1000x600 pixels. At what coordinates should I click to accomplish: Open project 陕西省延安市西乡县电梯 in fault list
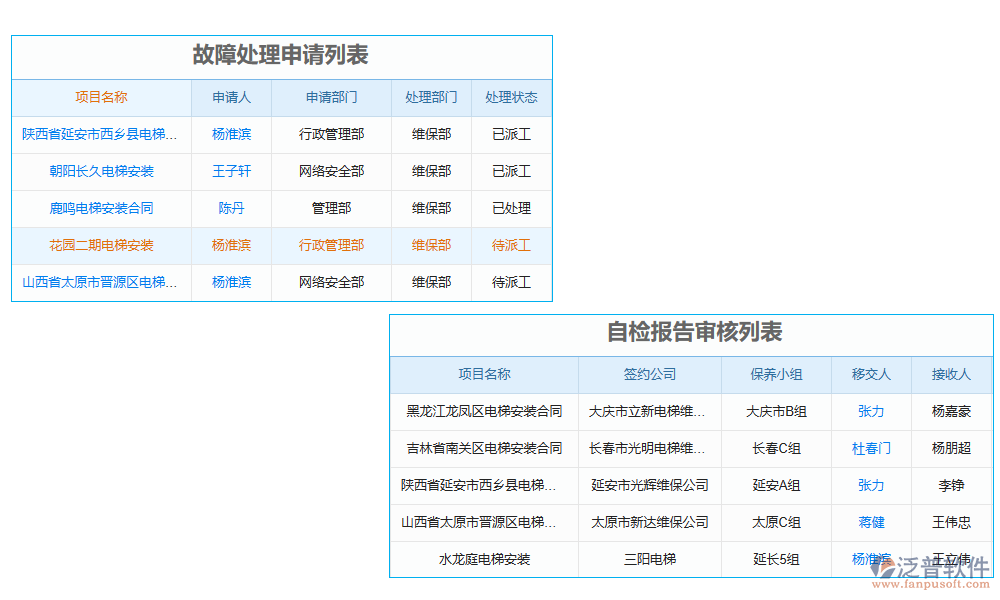click(x=100, y=134)
